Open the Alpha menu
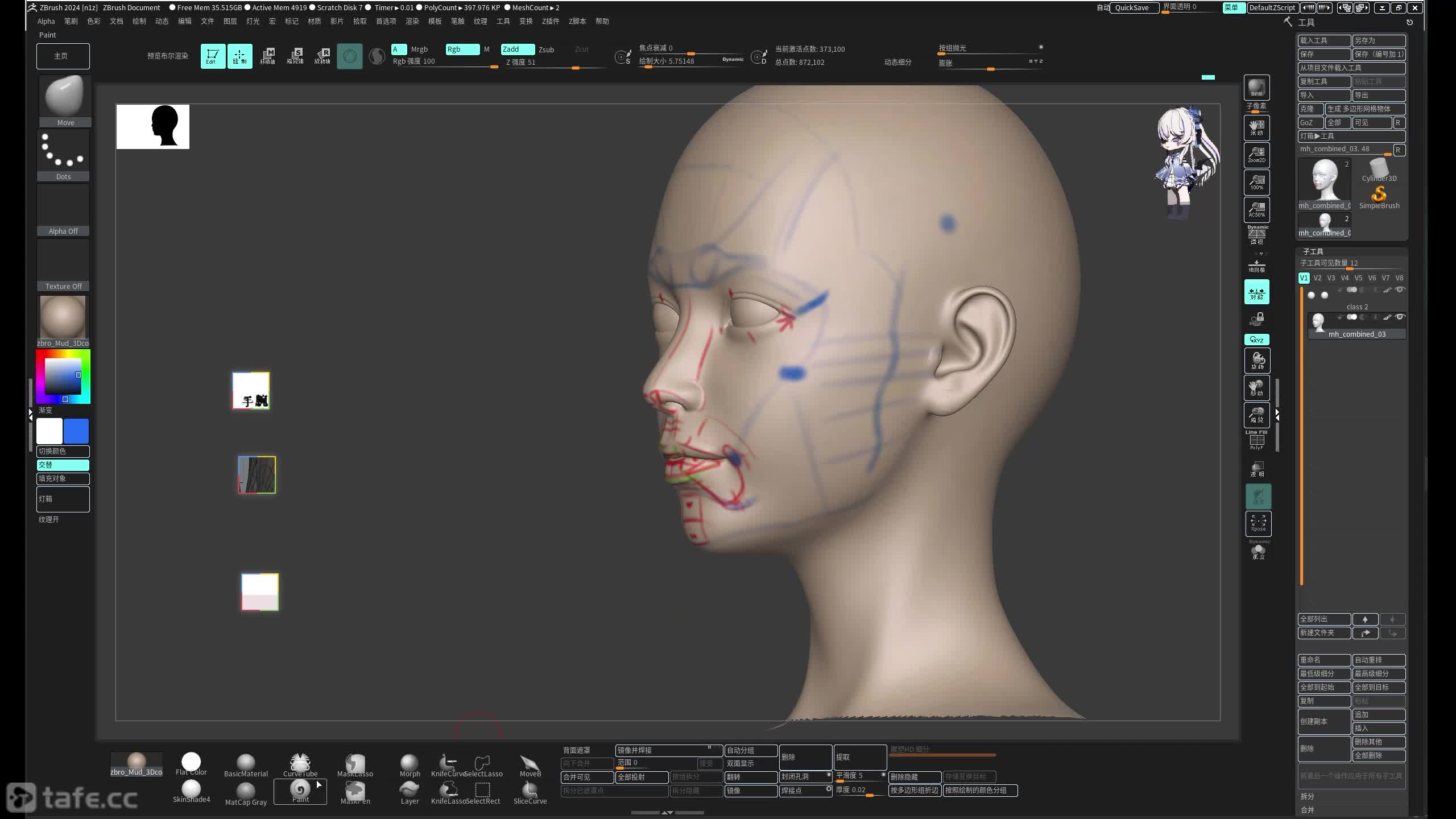Viewport: 1456px width, 819px height. (x=46, y=21)
